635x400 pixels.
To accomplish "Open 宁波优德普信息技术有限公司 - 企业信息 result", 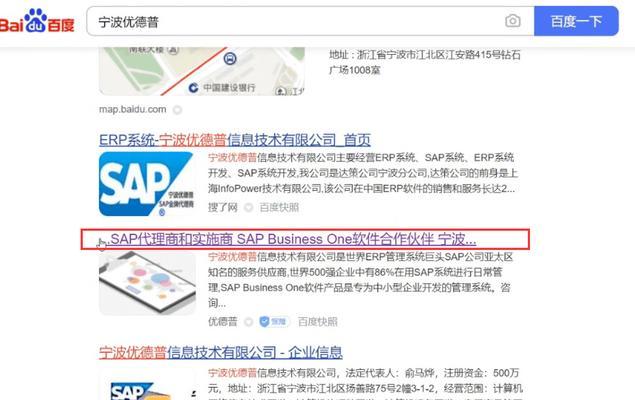I will pos(220,352).
